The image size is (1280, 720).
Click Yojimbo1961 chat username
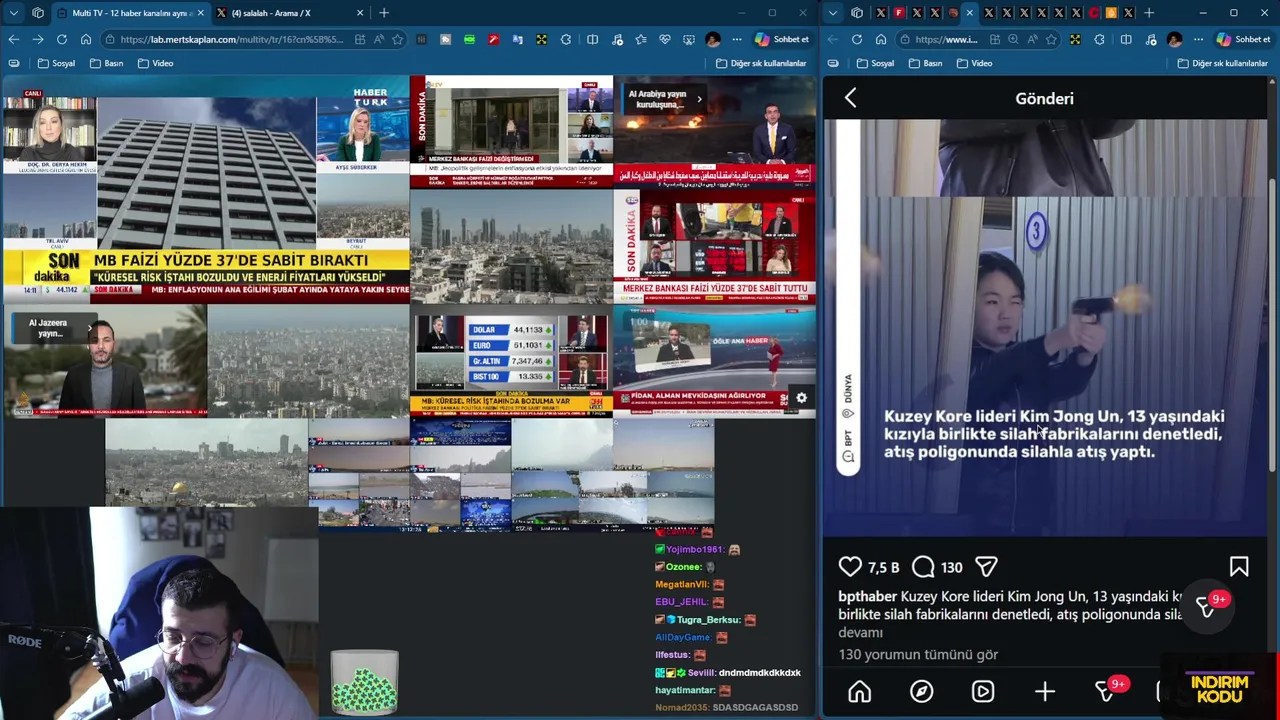pos(695,549)
